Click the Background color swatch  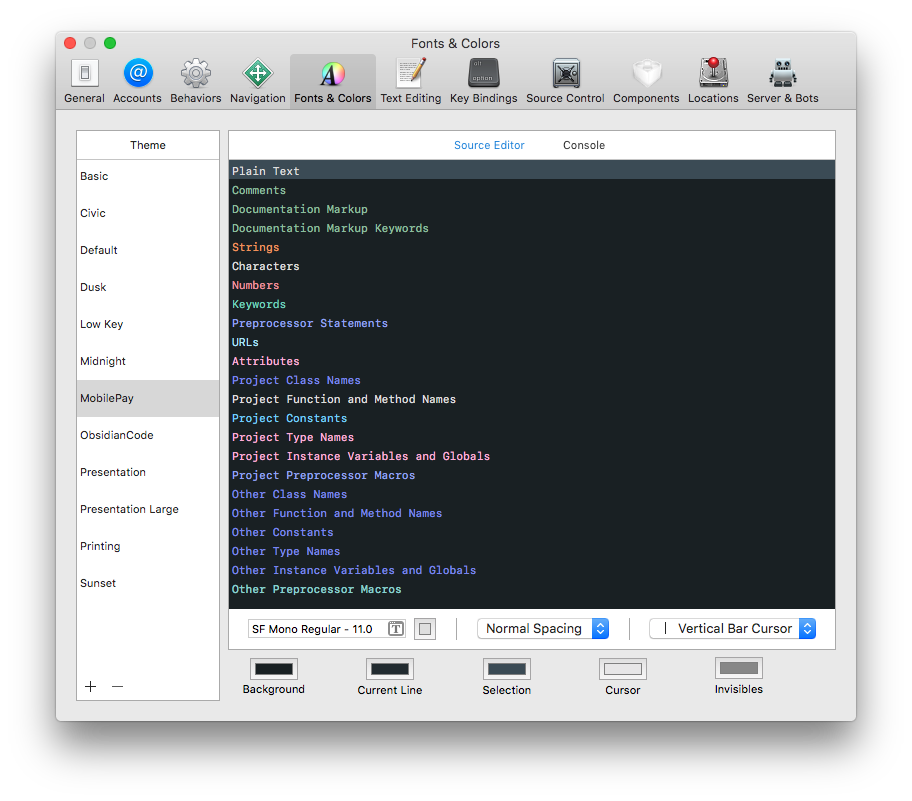(273, 669)
